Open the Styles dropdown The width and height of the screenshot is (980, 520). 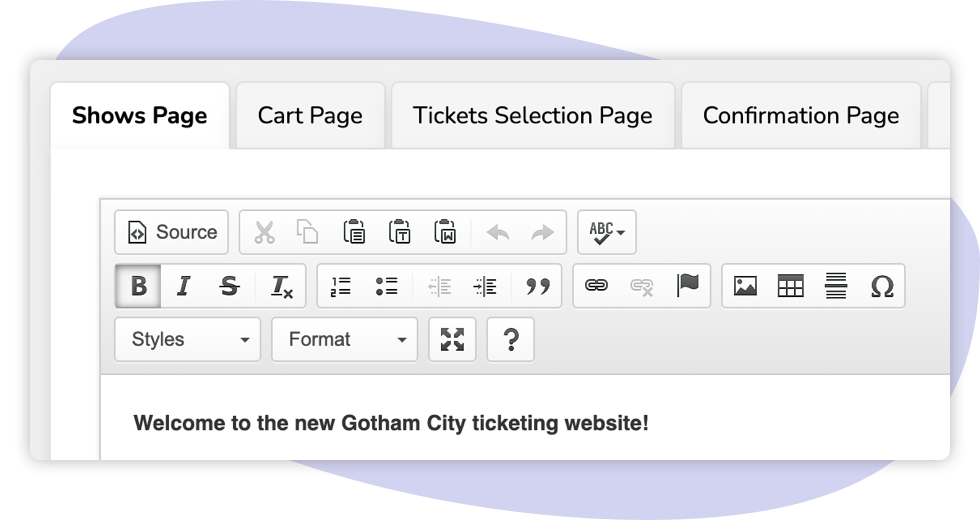click(188, 340)
